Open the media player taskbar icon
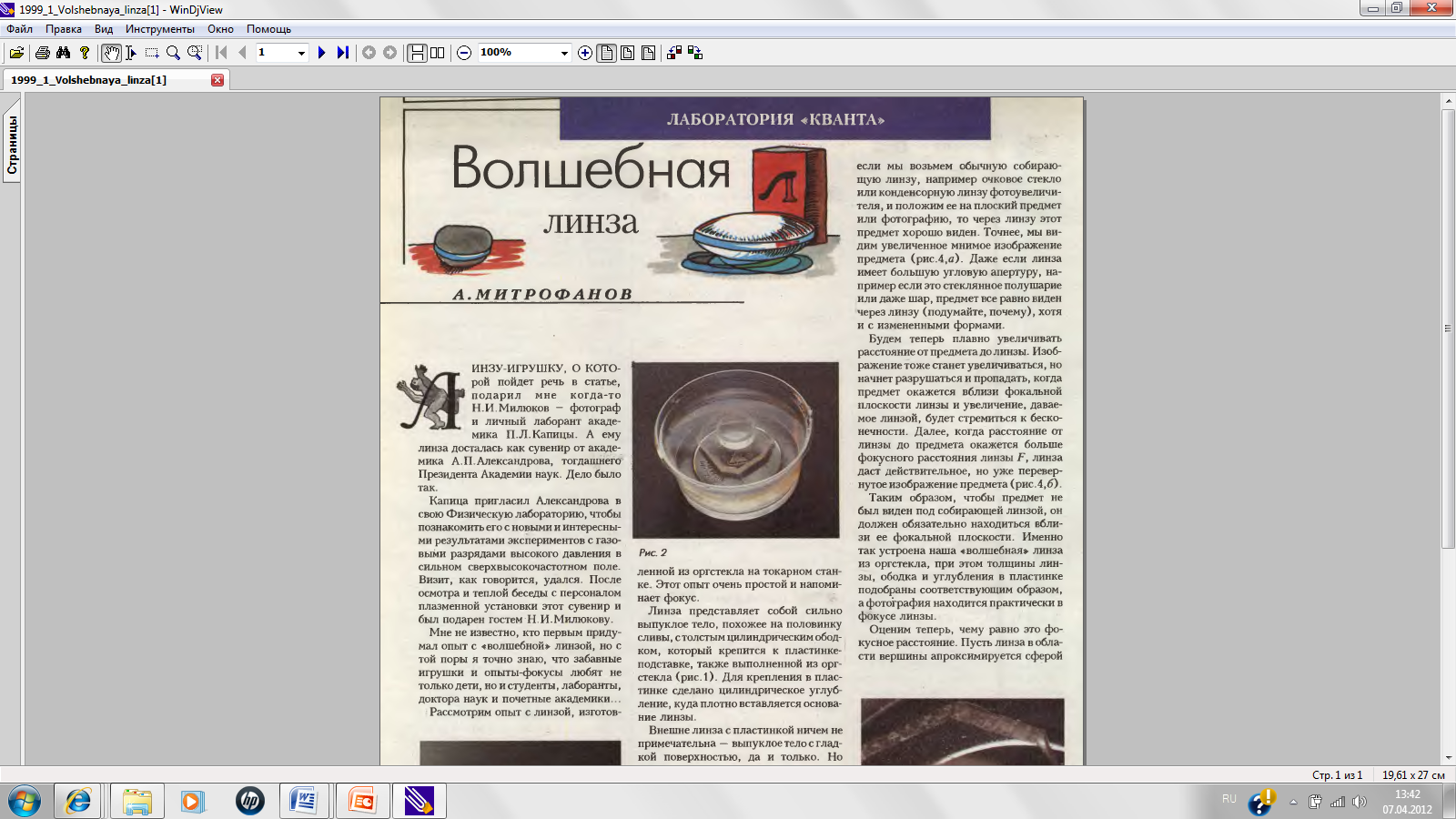Viewport: 1456px width, 819px height. (x=192, y=802)
